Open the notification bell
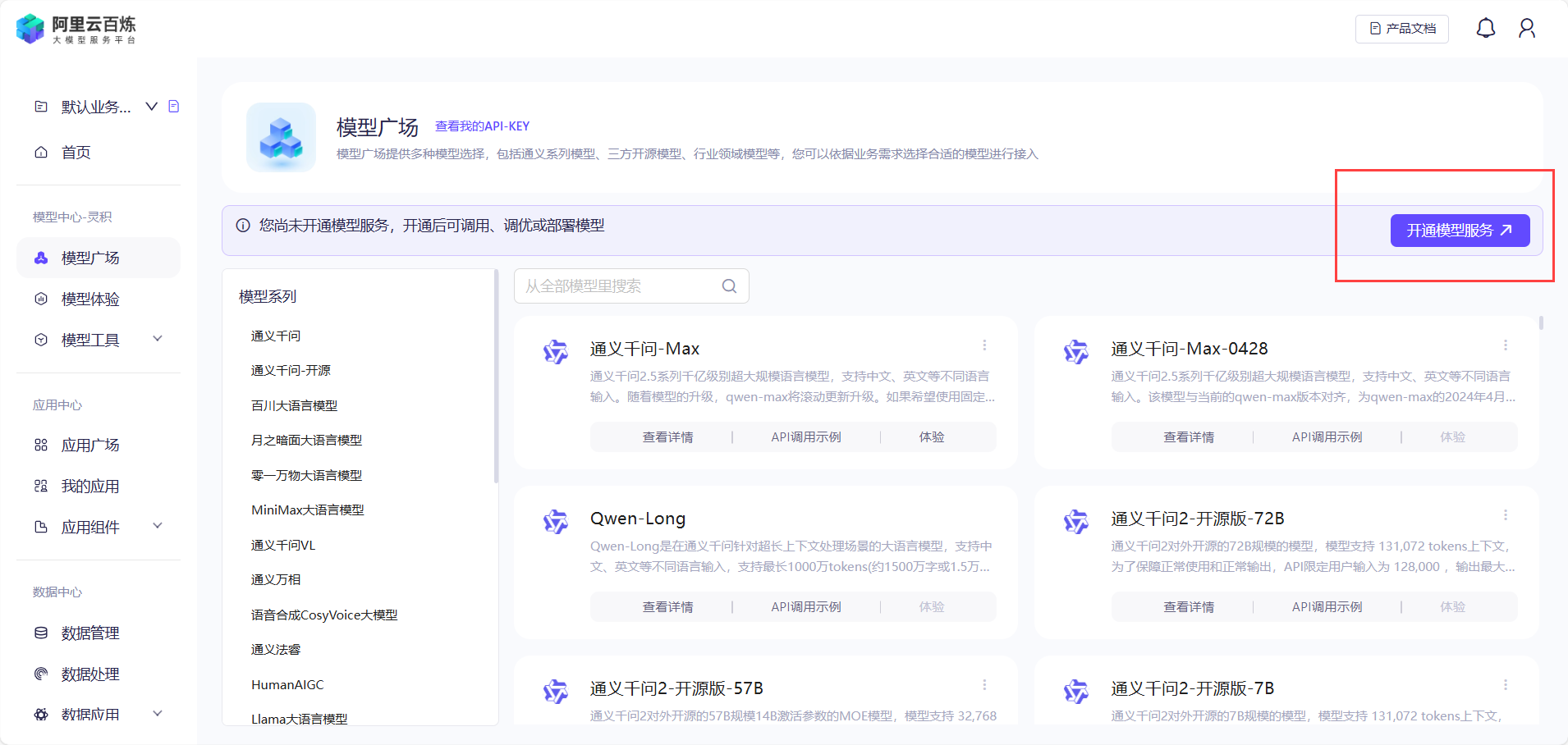Image resolution: width=1568 pixels, height=745 pixels. [1486, 29]
